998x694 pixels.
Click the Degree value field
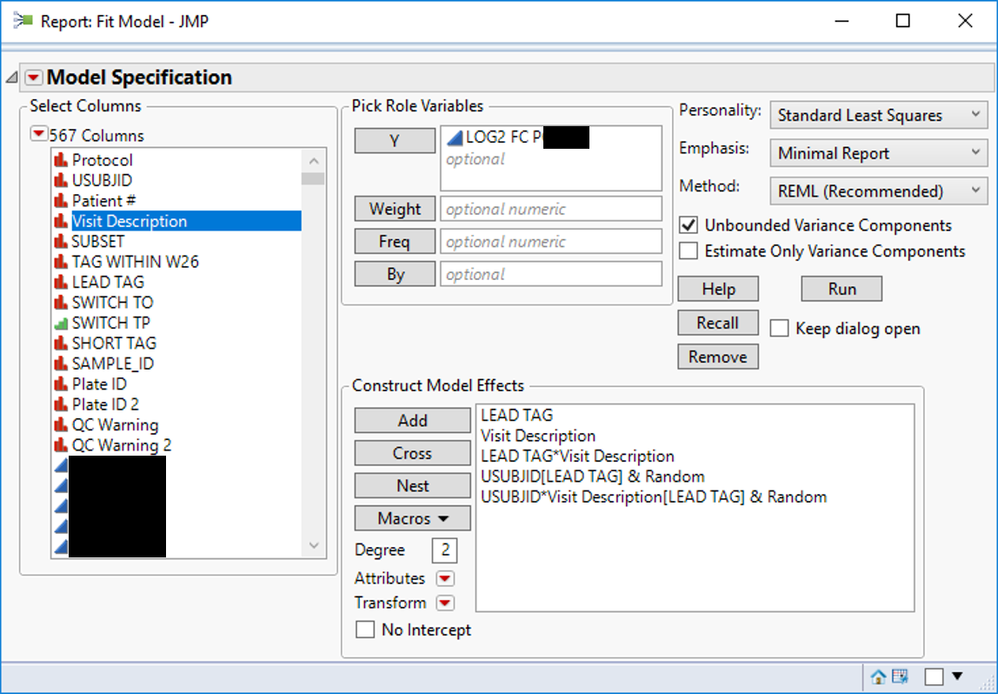(x=444, y=550)
